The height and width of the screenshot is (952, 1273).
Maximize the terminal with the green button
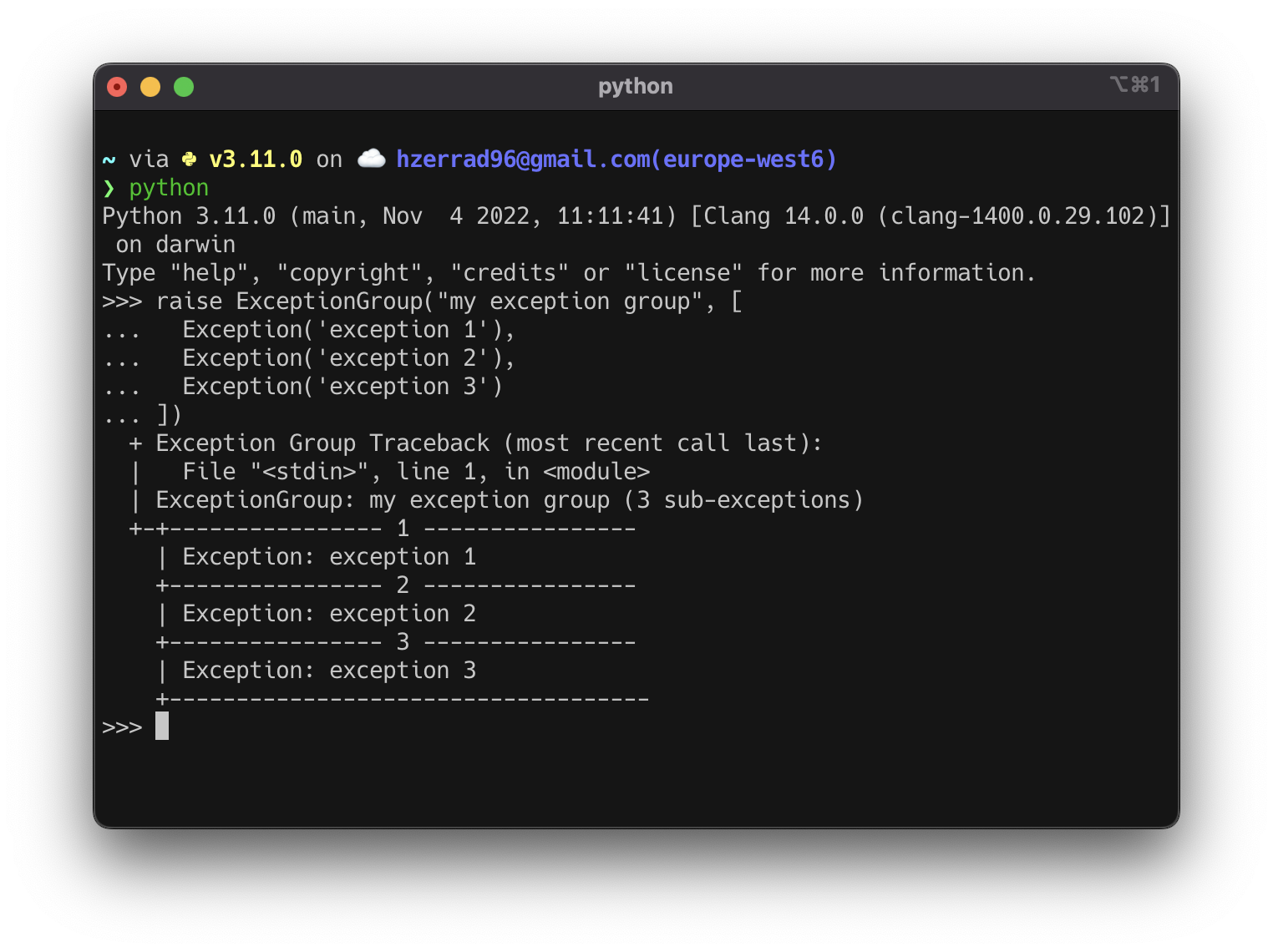[184, 87]
